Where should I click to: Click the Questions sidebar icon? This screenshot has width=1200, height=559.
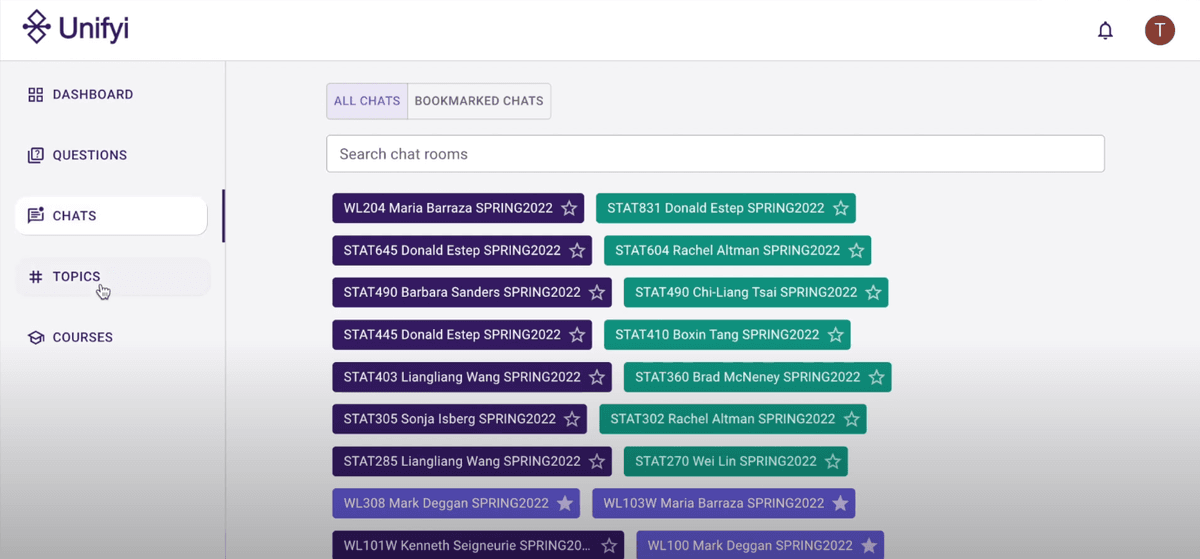(x=36, y=155)
